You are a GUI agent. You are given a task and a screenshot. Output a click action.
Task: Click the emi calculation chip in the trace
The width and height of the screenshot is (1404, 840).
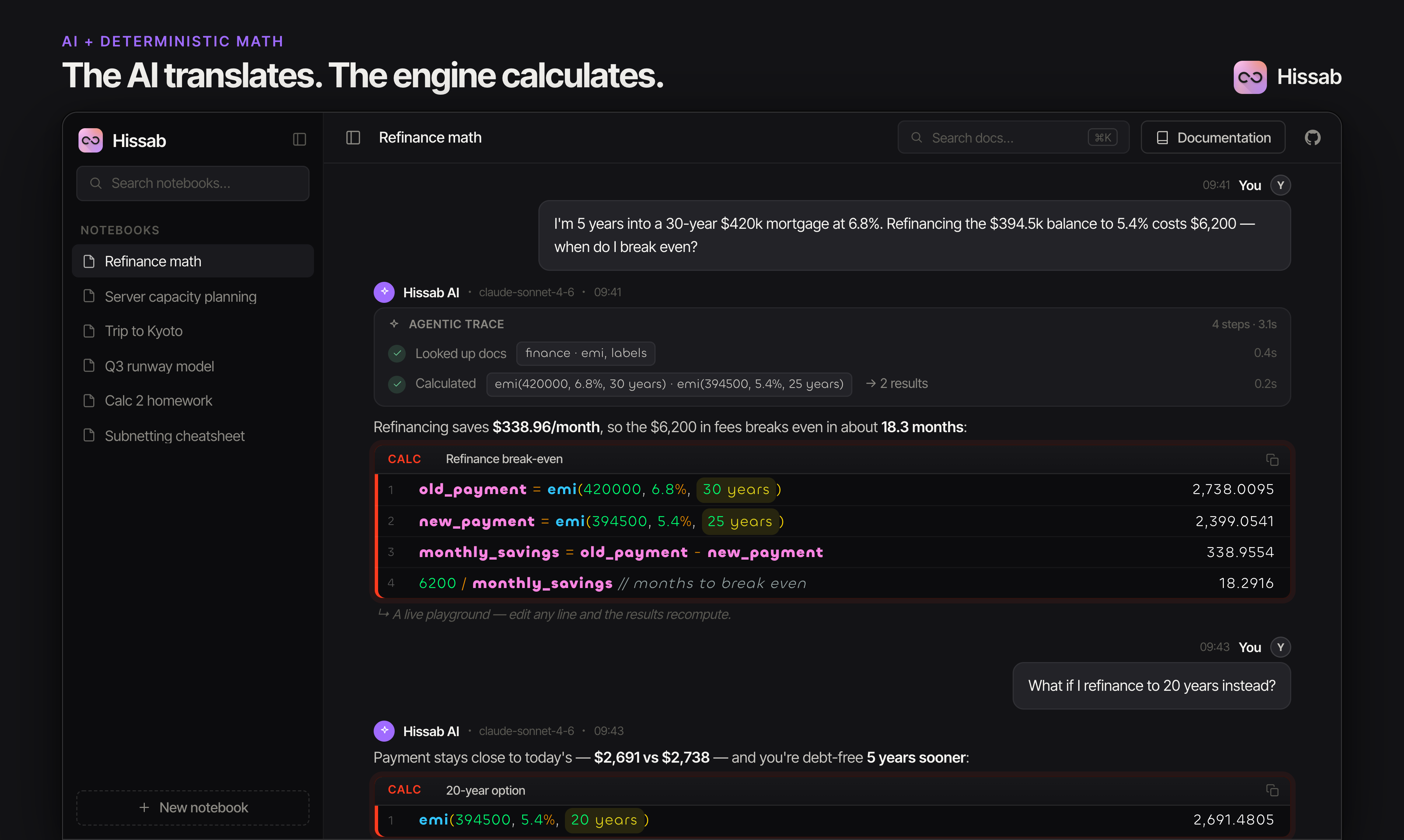669,384
